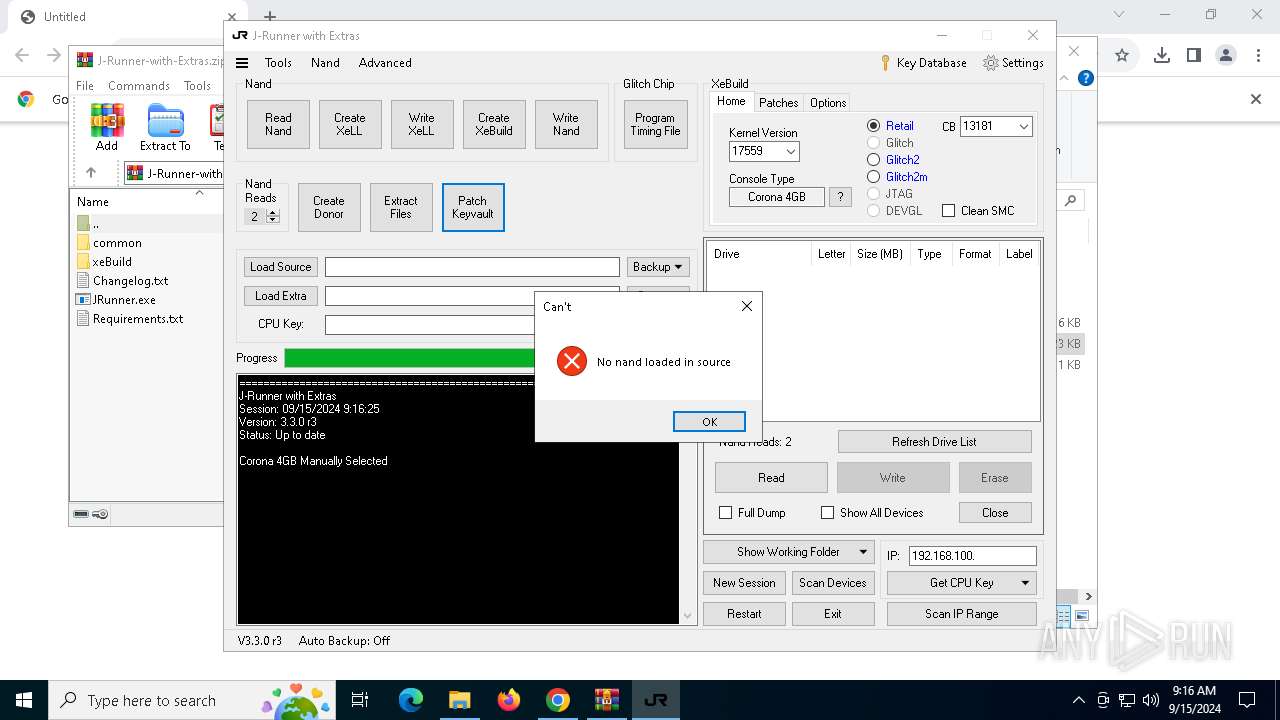Viewport: 1280px width, 720px height.
Task: Open Key Database
Action: coord(923,63)
